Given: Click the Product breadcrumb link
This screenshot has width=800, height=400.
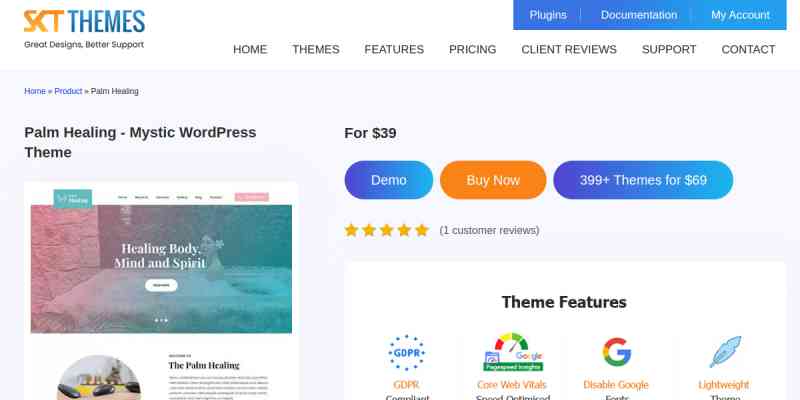Looking at the screenshot, I should [x=68, y=91].
